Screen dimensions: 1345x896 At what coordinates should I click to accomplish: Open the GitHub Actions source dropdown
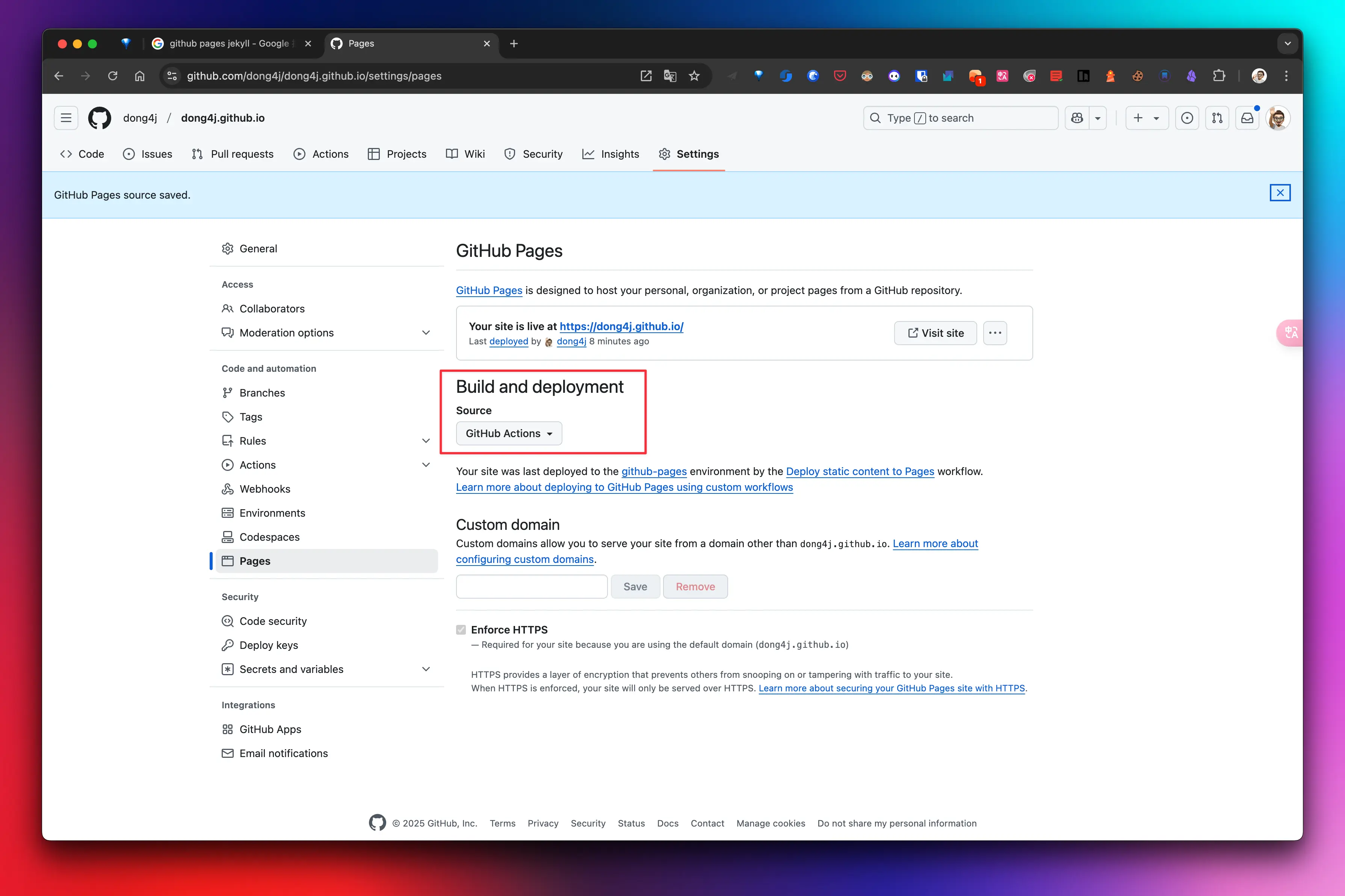(509, 434)
